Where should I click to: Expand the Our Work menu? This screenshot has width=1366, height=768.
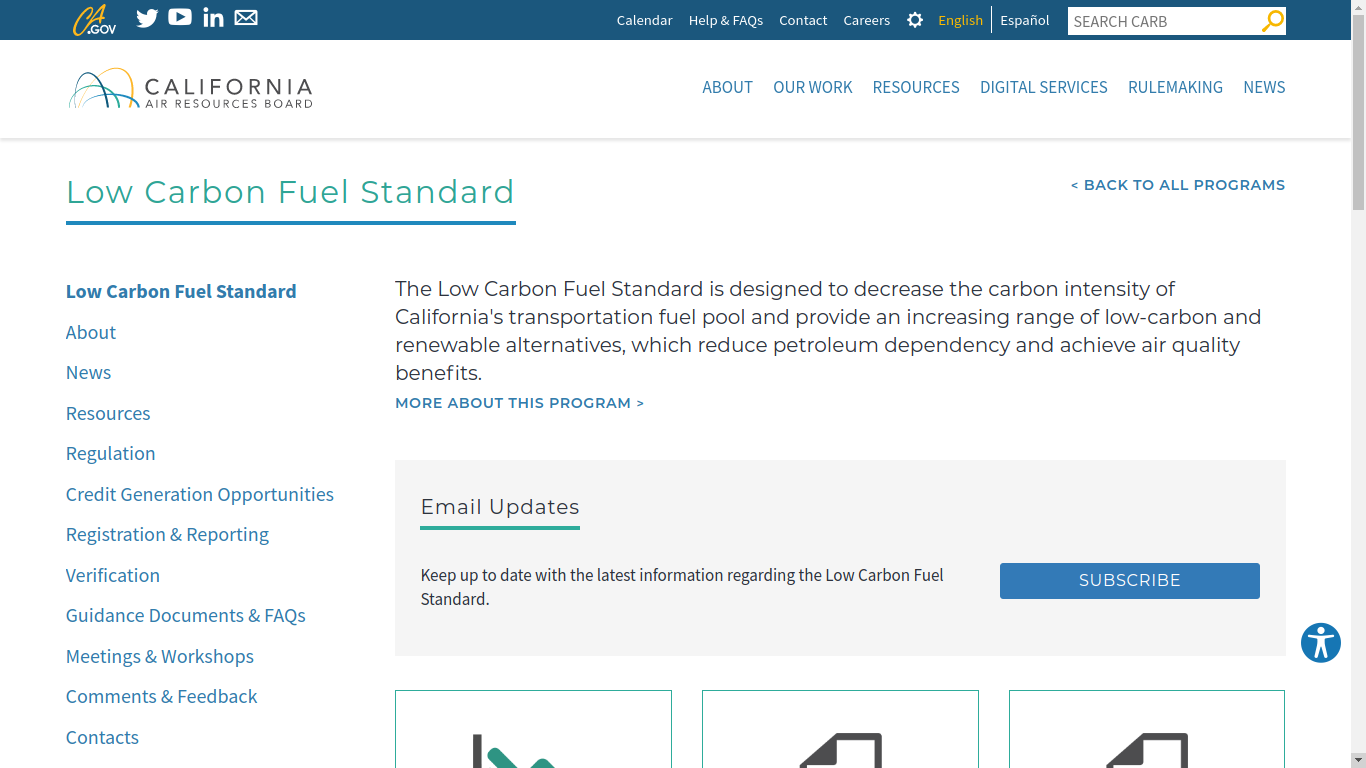(812, 87)
